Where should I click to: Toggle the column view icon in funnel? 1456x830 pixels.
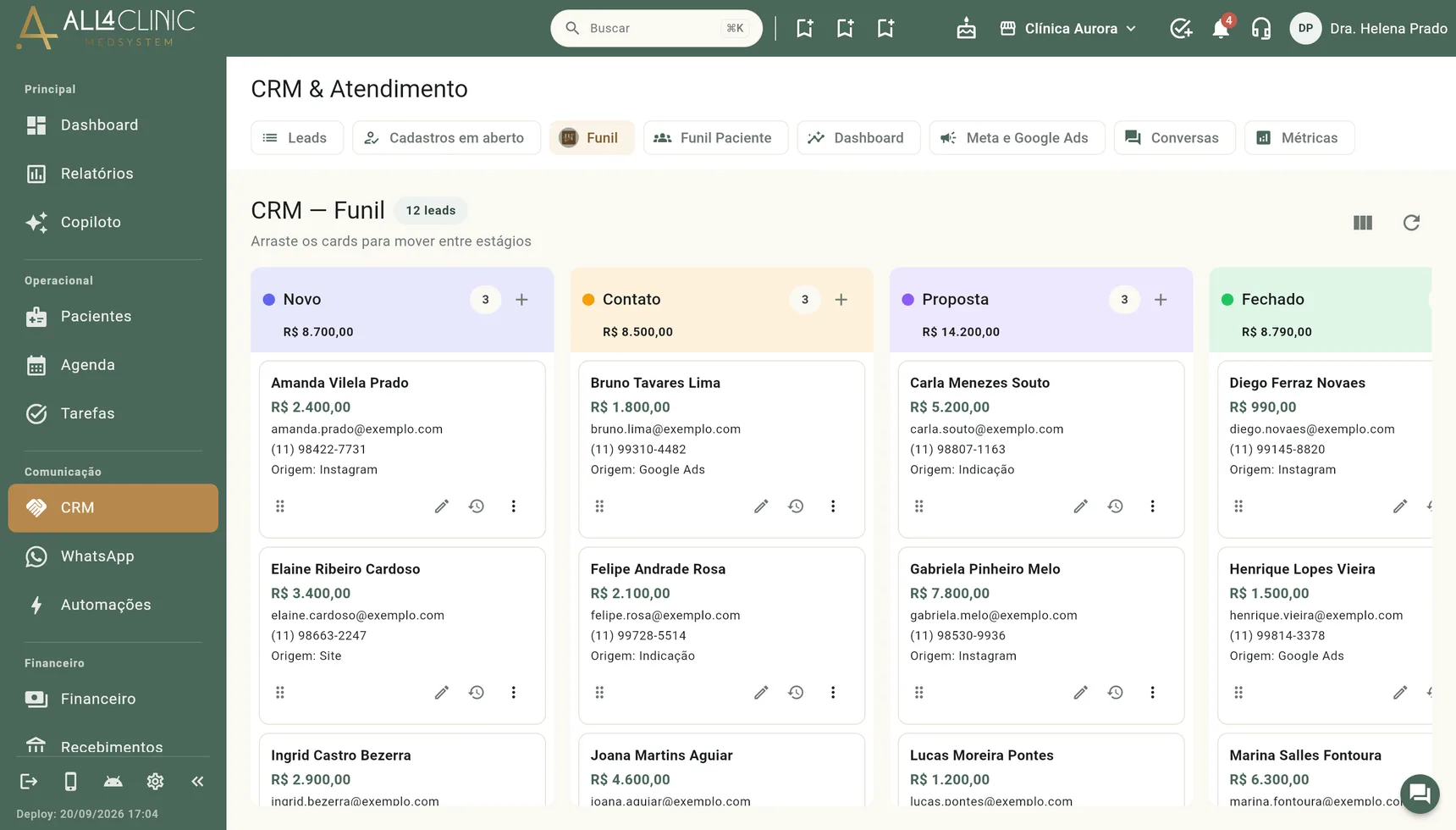(1363, 223)
